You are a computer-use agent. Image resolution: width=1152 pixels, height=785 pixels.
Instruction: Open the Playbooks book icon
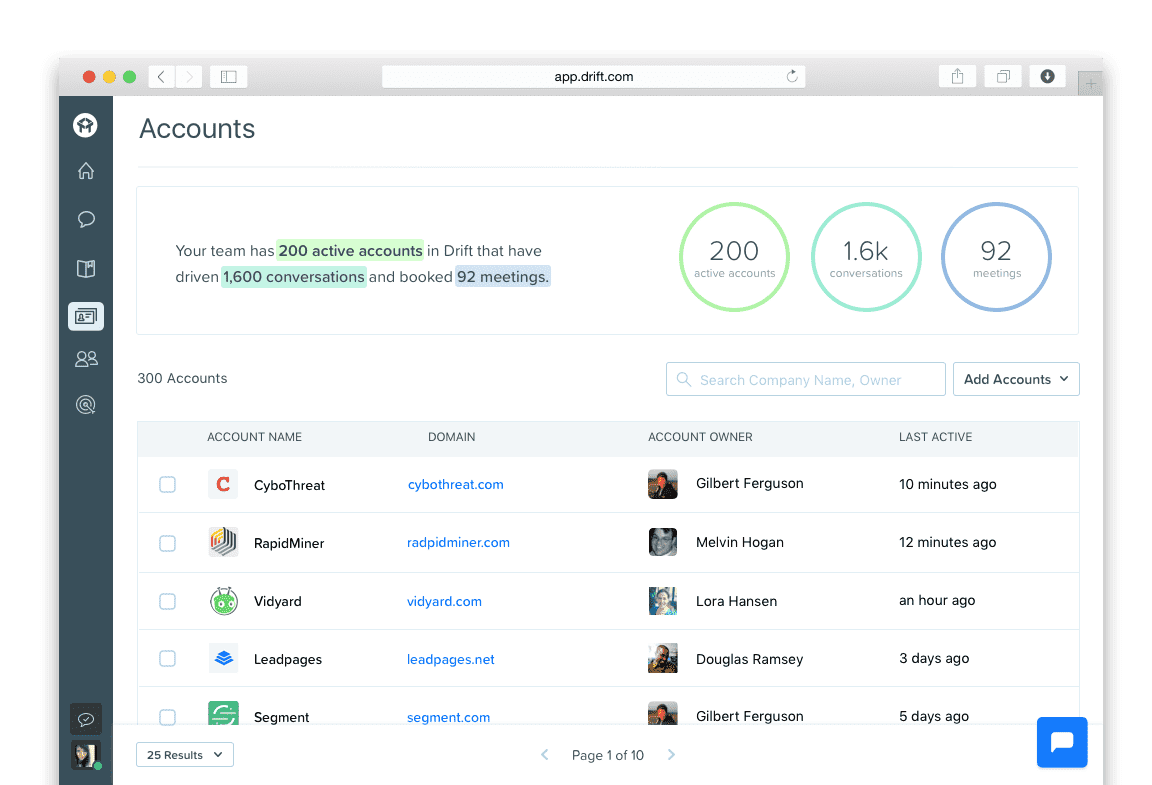[x=86, y=269]
